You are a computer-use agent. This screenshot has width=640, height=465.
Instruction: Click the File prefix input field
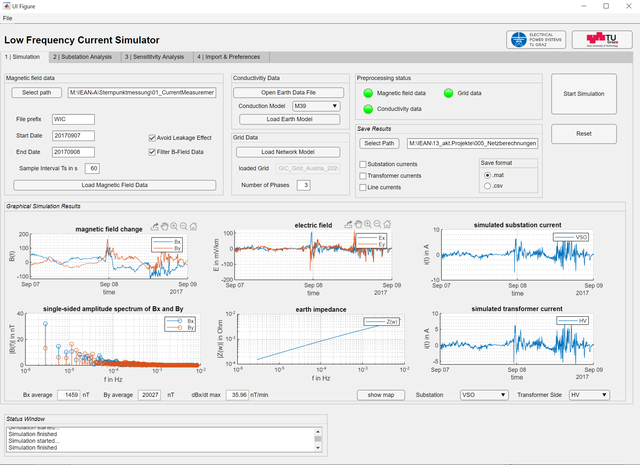coord(73,119)
